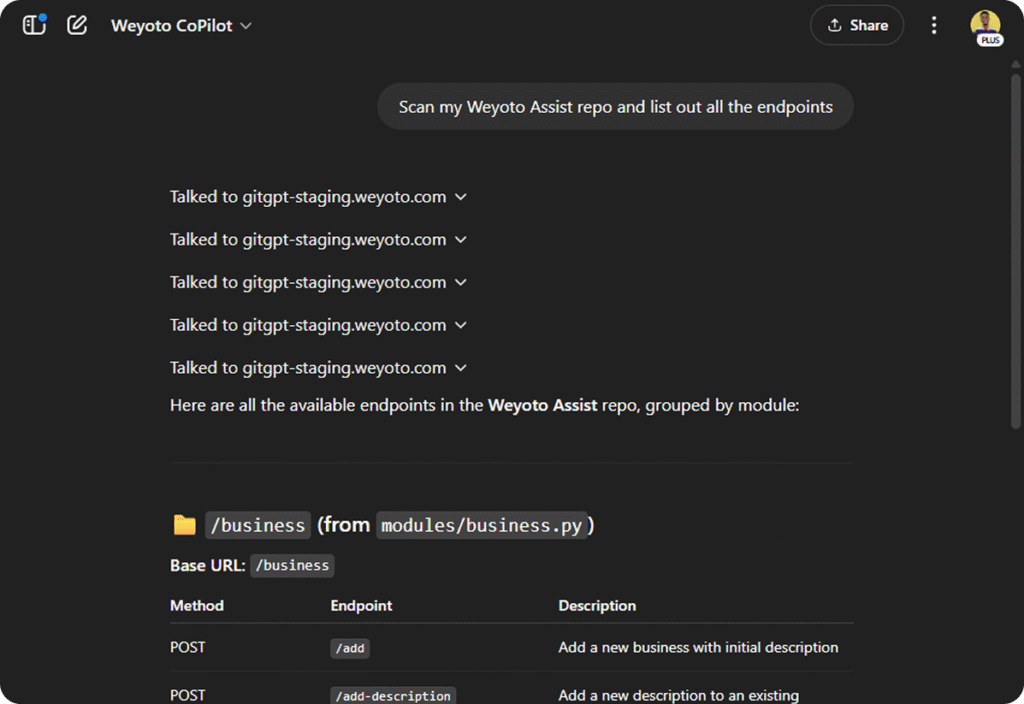This screenshot has width=1024, height=704.
Task: Expand the fourth 'Talked to gitgpt-staging.weyoto.com' entry
Action: (x=318, y=325)
